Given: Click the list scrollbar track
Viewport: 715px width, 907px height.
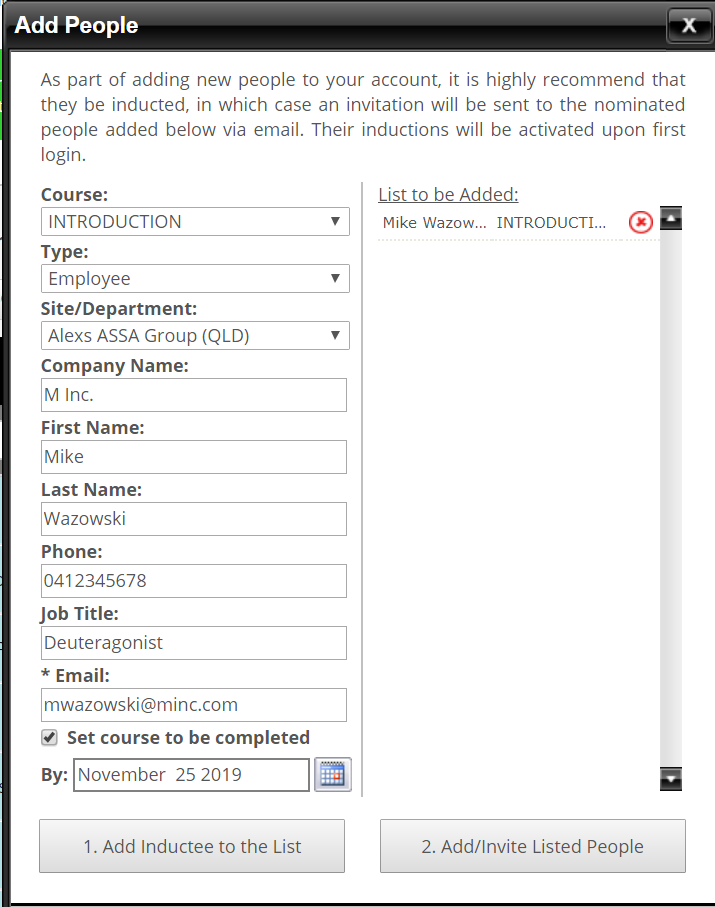Looking at the screenshot, I should [671, 498].
